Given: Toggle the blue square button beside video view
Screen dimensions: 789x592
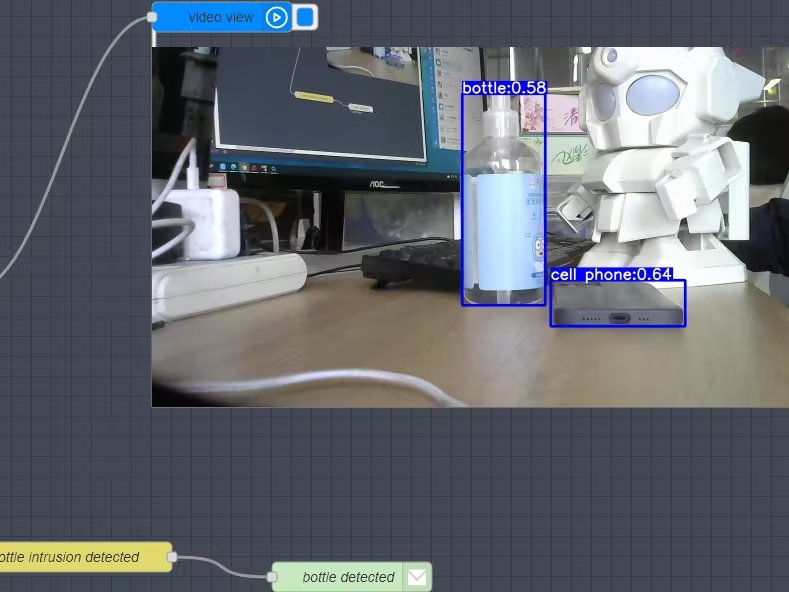Looking at the screenshot, I should coord(306,17).
